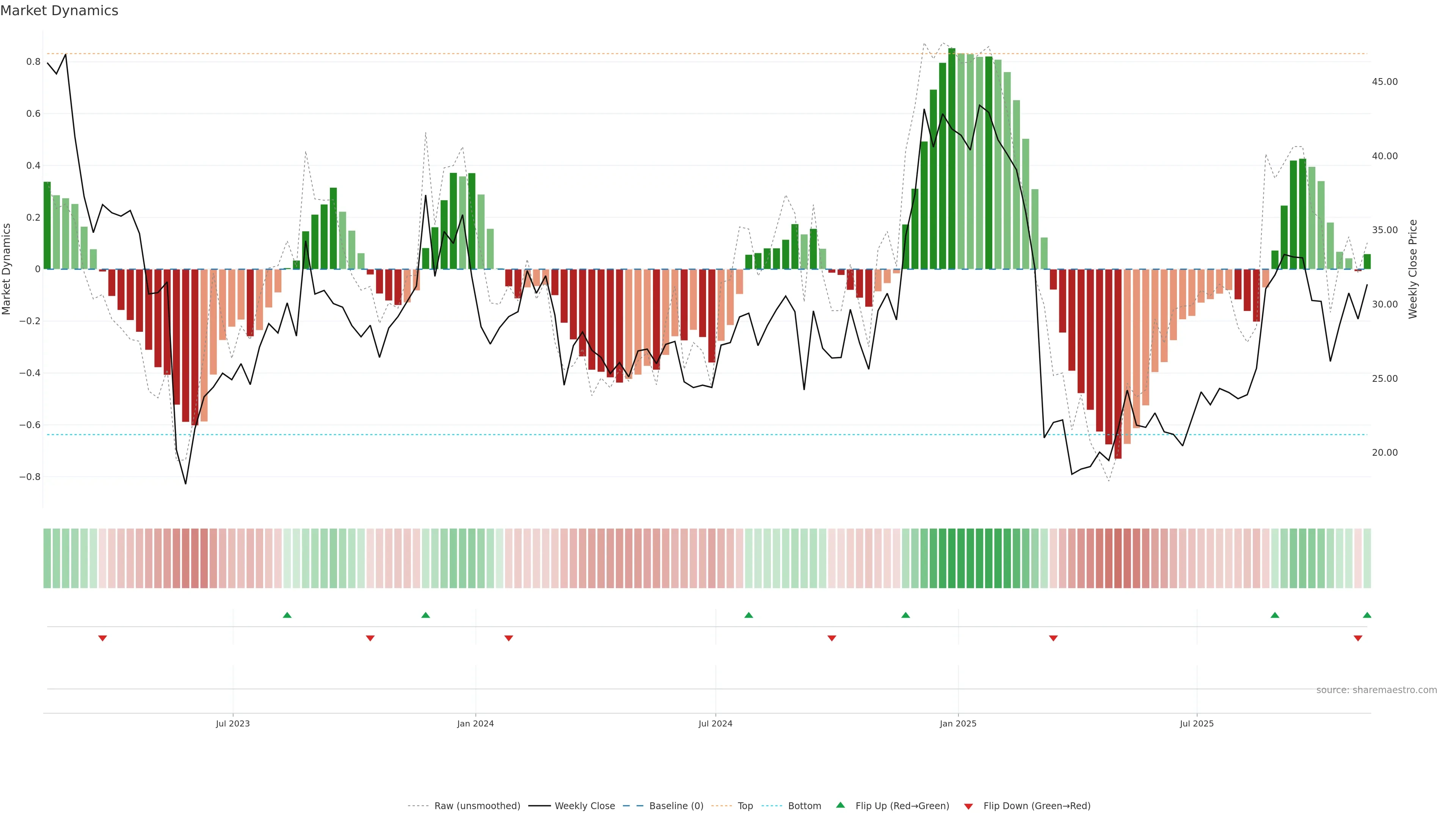Click the Jan 2025 x-axis label
1456x819 pixels.
958,723
